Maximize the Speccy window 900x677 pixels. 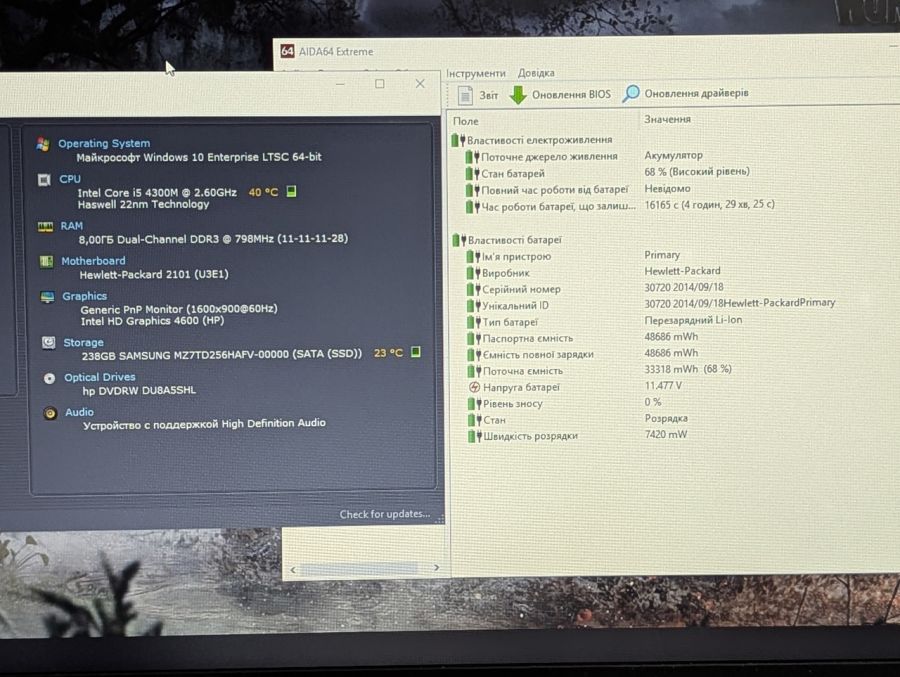[x=380, y=84]
